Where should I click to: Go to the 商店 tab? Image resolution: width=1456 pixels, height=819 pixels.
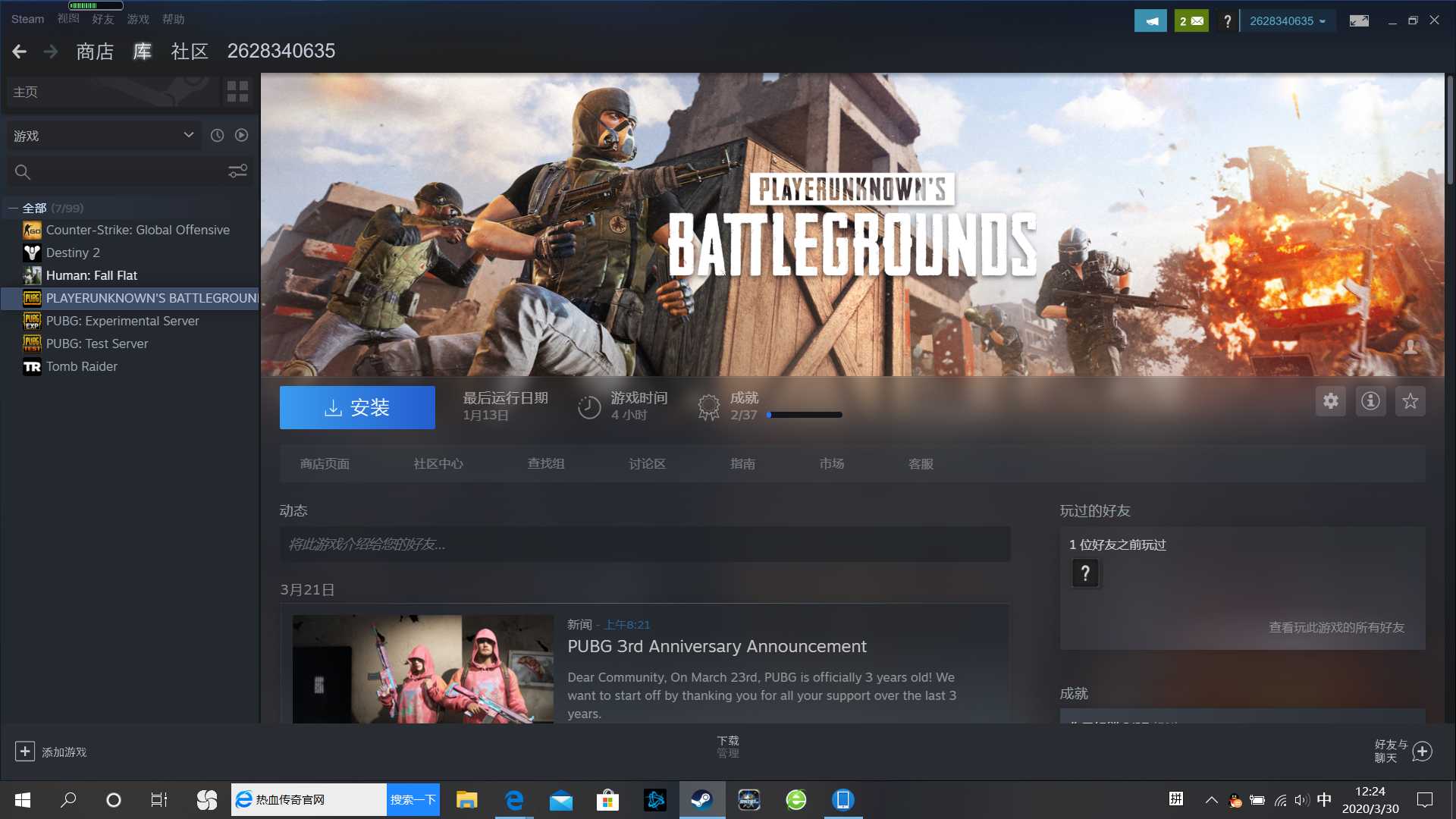coord(95,52)
